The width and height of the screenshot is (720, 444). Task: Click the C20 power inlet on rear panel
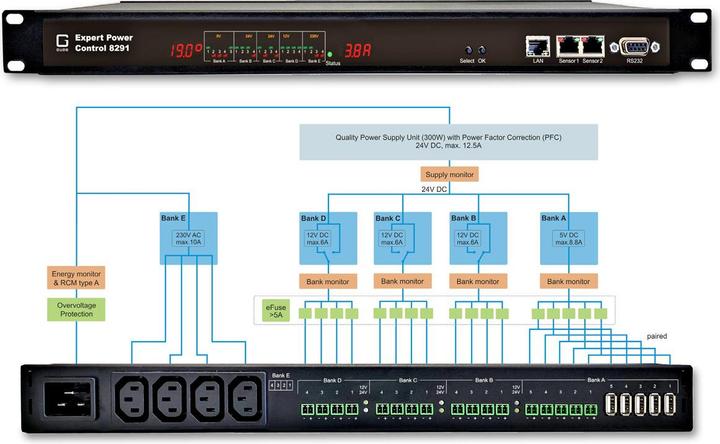tap(69, 399)
